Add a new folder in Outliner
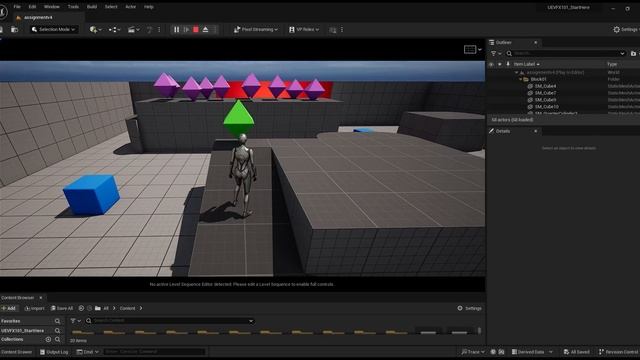The image size is (640, 360). (633, 53)
